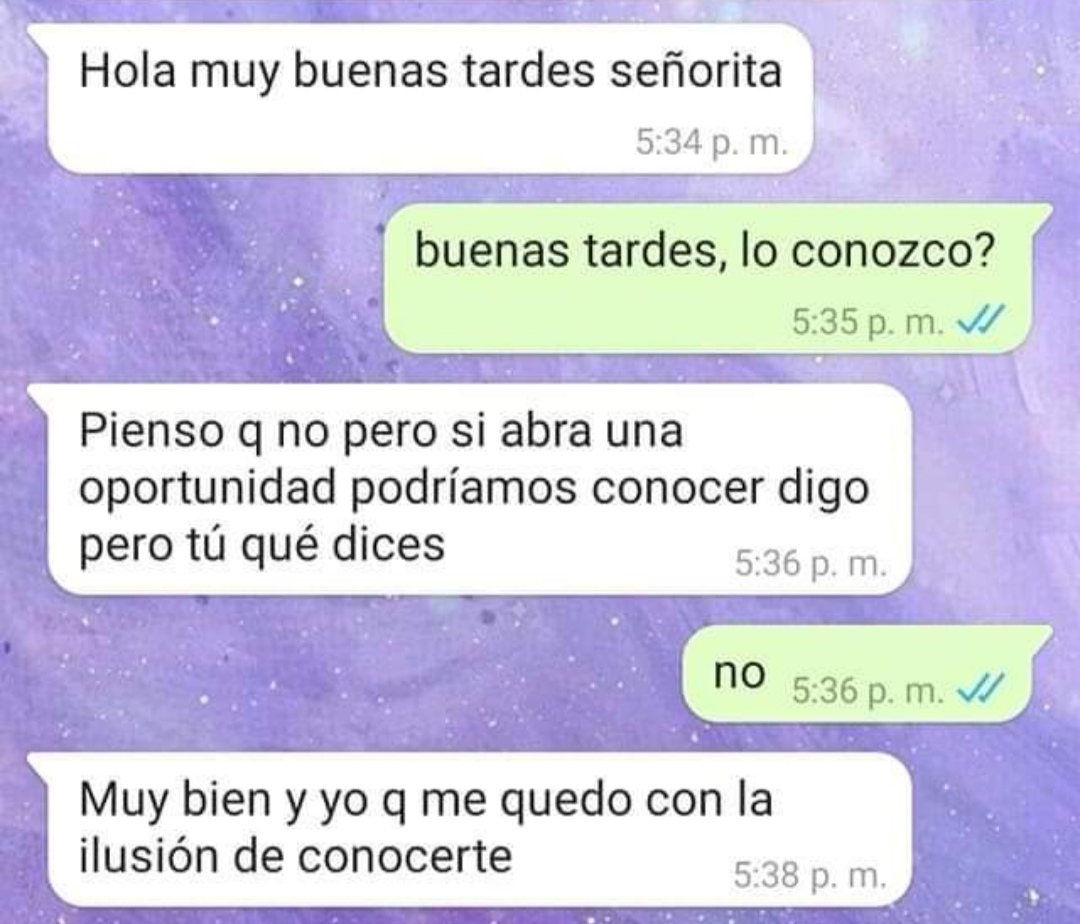This screenshot has width=1080, height=924.
Task: Click the 5:36 p. m. timestamp beside 'no'
Action: point(867,691)
